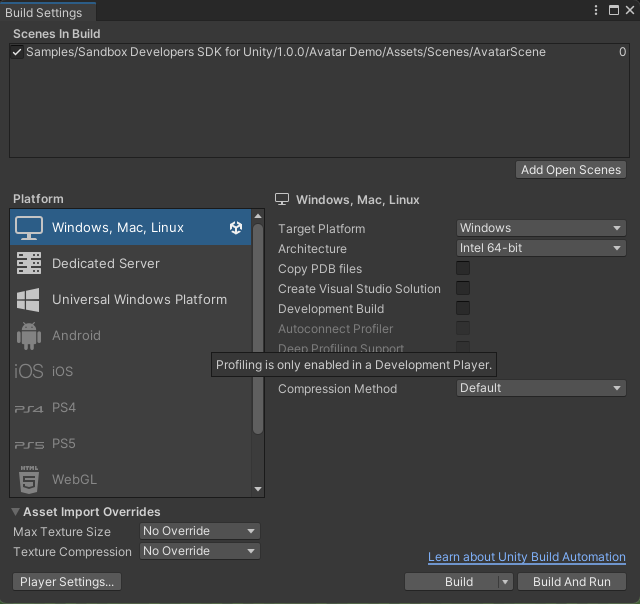
Task: Uncheck the AvatarScene scene checkbox
Action: coord(17,52)
